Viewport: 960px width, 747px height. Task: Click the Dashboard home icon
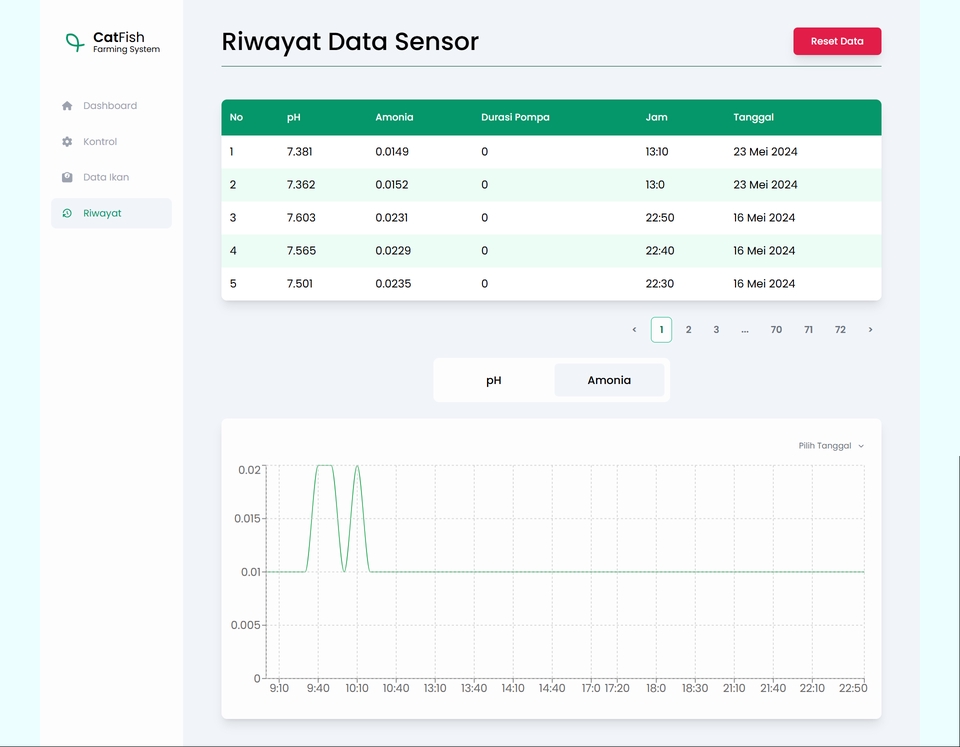click(67, 106)
